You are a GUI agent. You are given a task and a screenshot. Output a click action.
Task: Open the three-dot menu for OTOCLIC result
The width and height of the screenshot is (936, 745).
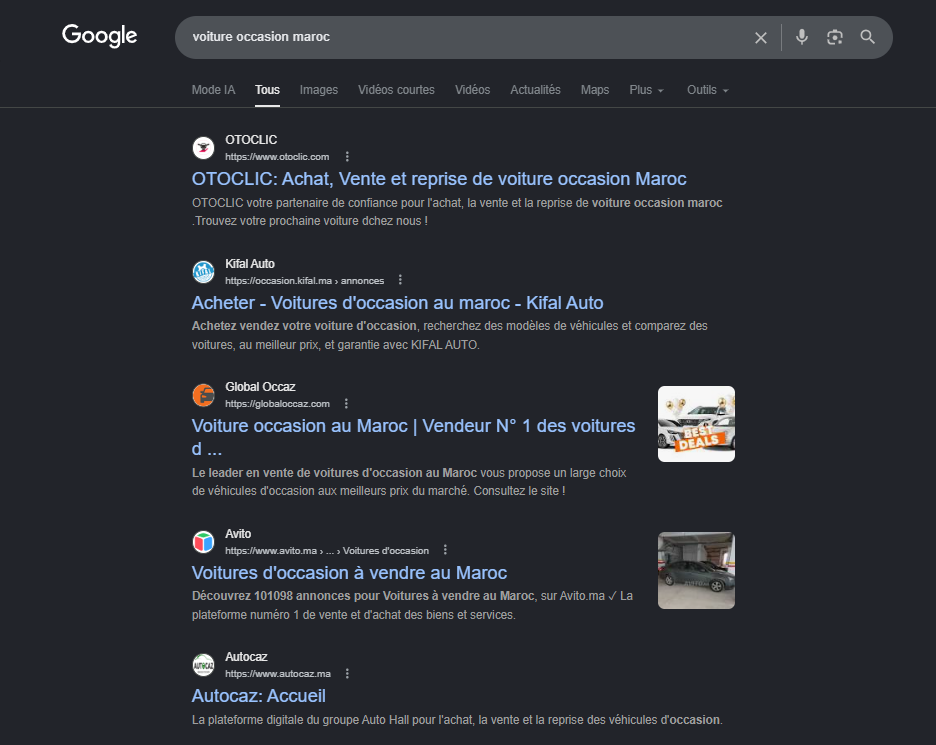click(347, 157)
